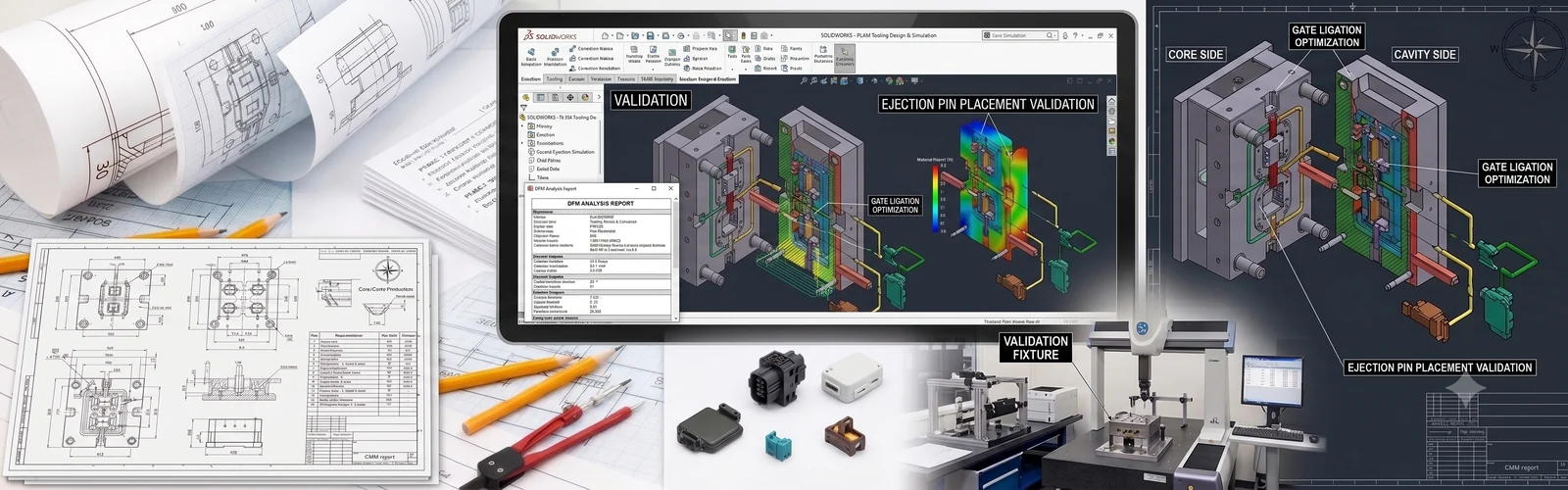This screenshot has width=1568, height=490.
Task: Click EJECTION PIN PLACEMENT VALIDATION label in SolidWorks viewport
Action: [x=987, y=104]
